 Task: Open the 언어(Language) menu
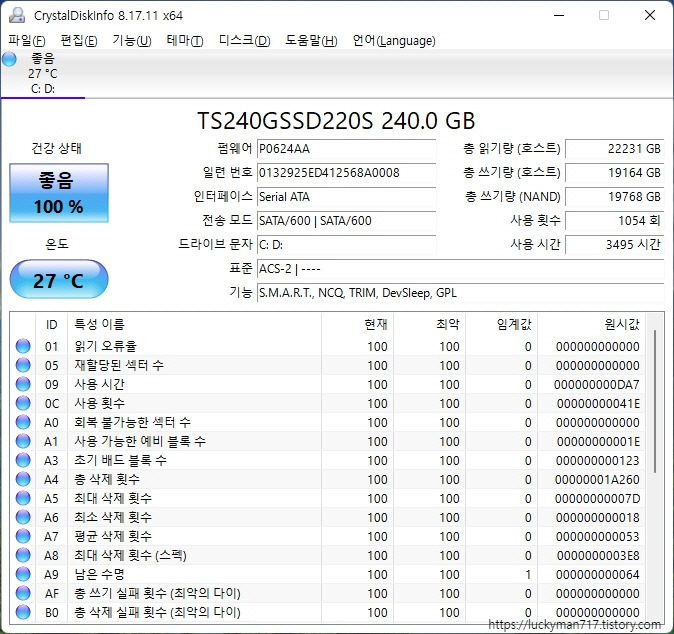tap(394, 40)
